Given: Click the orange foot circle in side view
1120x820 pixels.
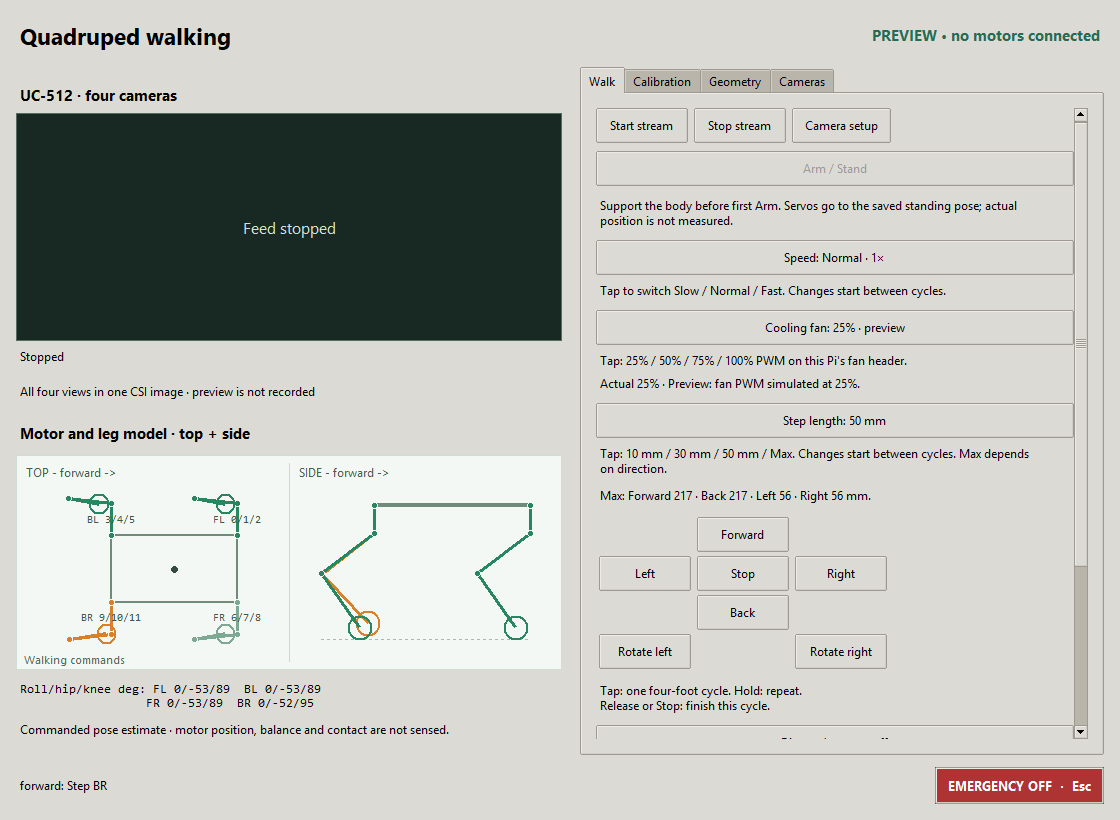Looking at the screenshot, I should click(x=367, y=623).
